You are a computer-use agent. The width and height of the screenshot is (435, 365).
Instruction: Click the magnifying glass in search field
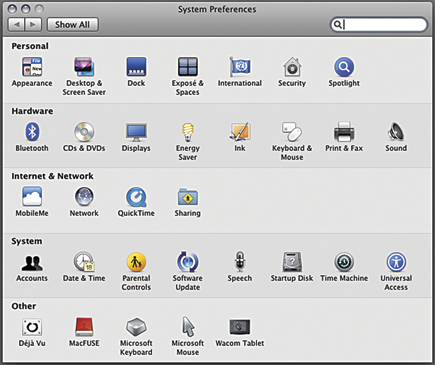click(337, 25)
